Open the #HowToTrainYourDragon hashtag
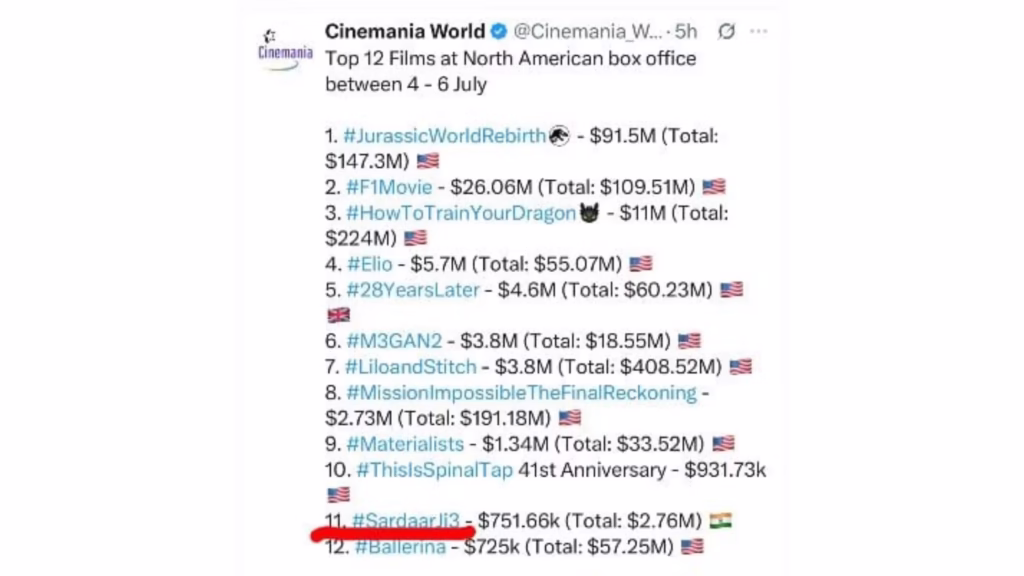The width and height of the screenshot is (1024, 576). coord(461,213)
